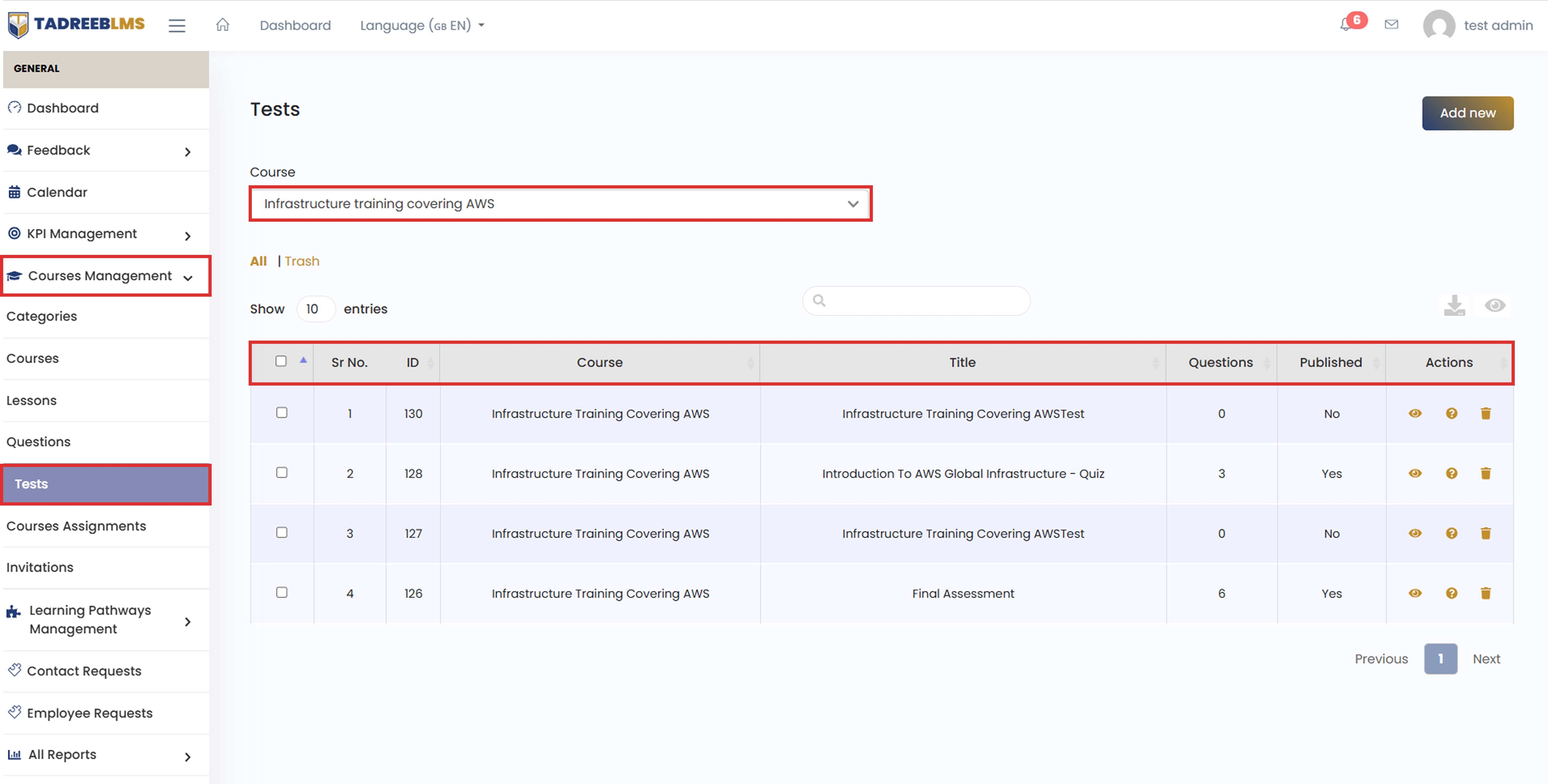Click the TadreebLMS logo
1548x784 pixels.
pos(76,25)
